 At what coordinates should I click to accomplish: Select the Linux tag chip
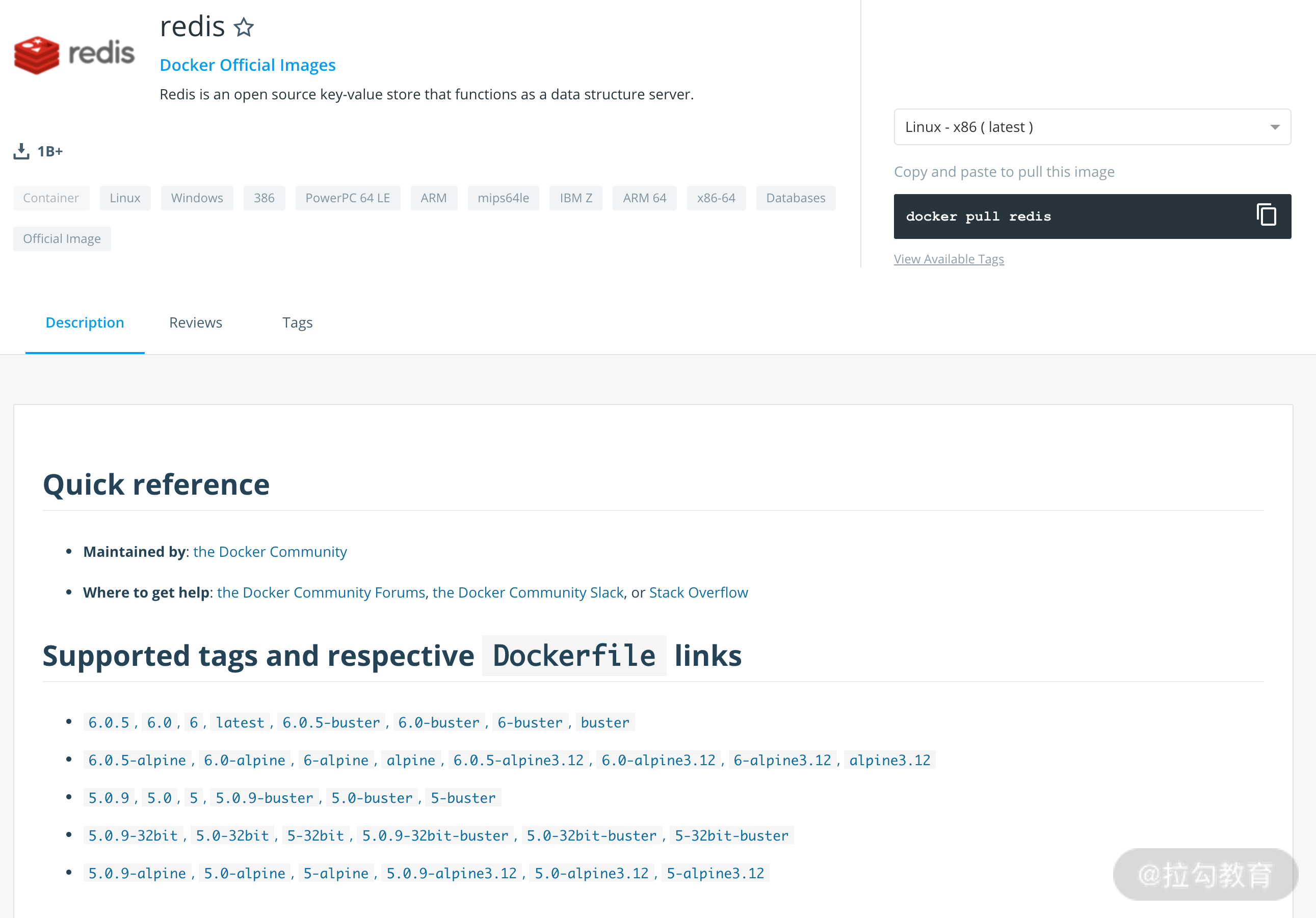[x=125, y=198]
